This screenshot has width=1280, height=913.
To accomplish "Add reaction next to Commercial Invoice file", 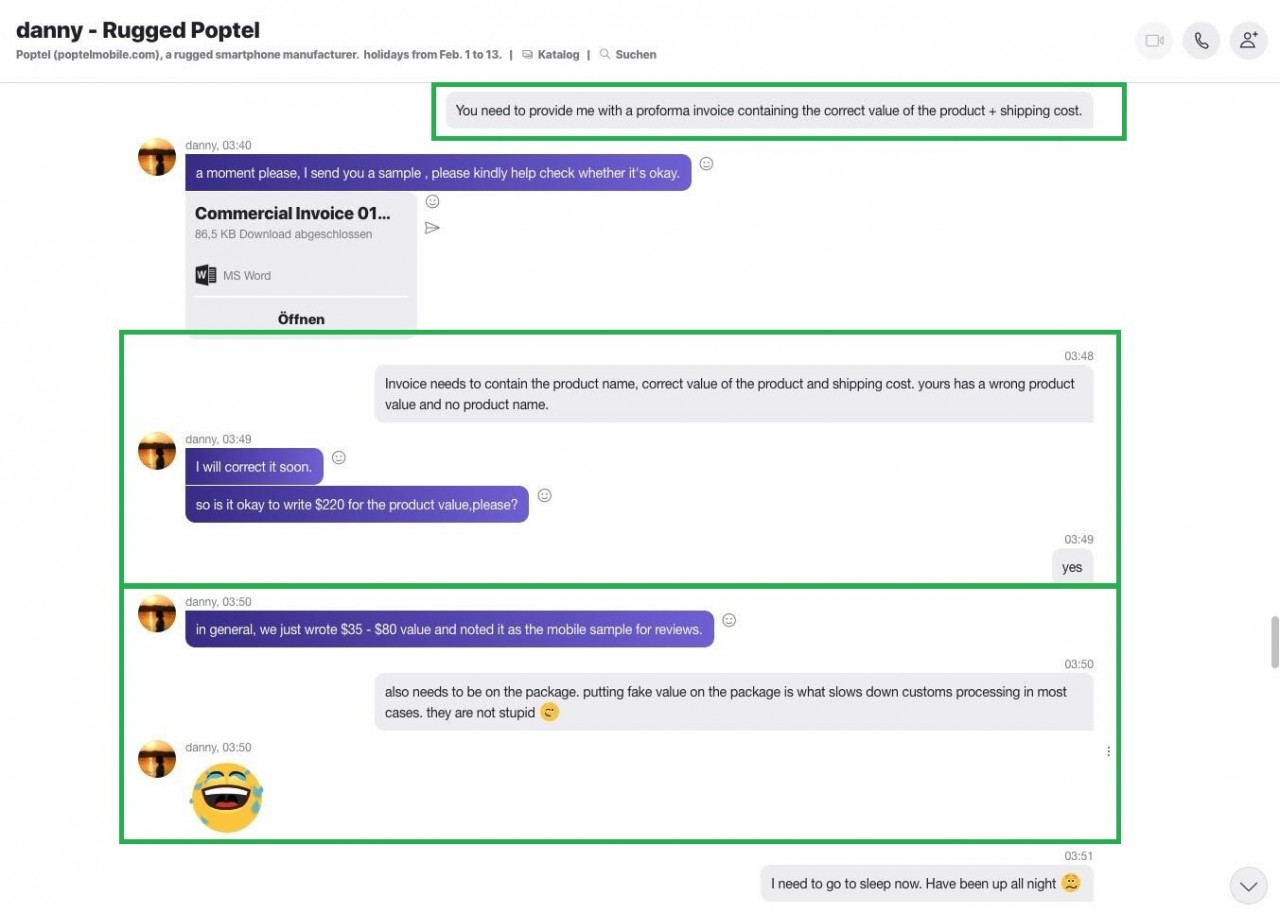I will [432, 201].
